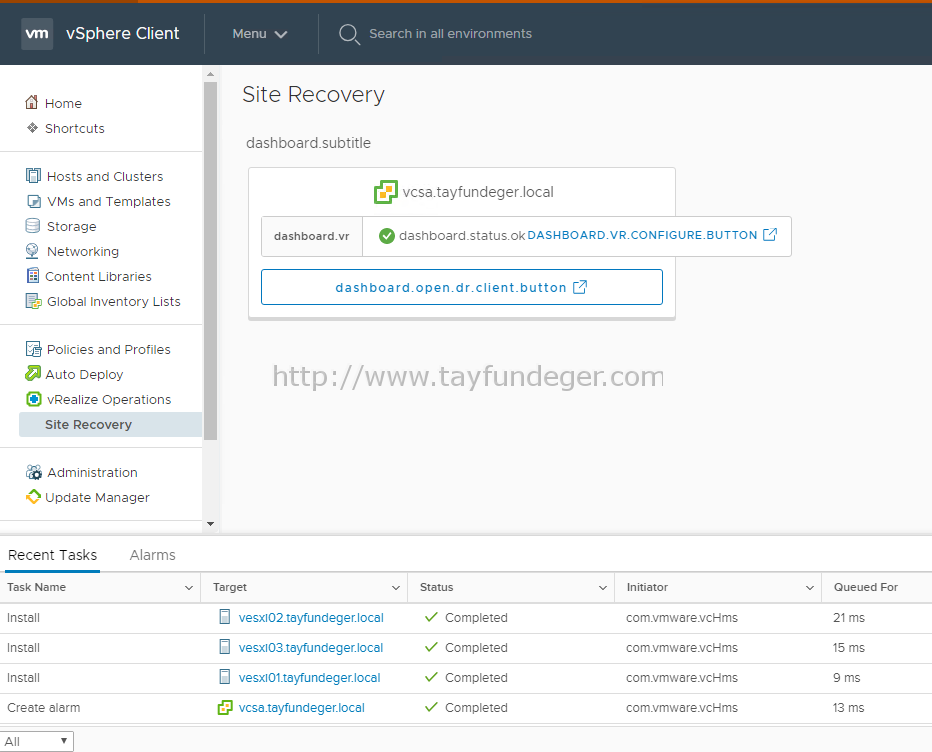Viewport: 932px width, 752px height.
Task: Open Update Manager
Action: [x=97, y=498]
